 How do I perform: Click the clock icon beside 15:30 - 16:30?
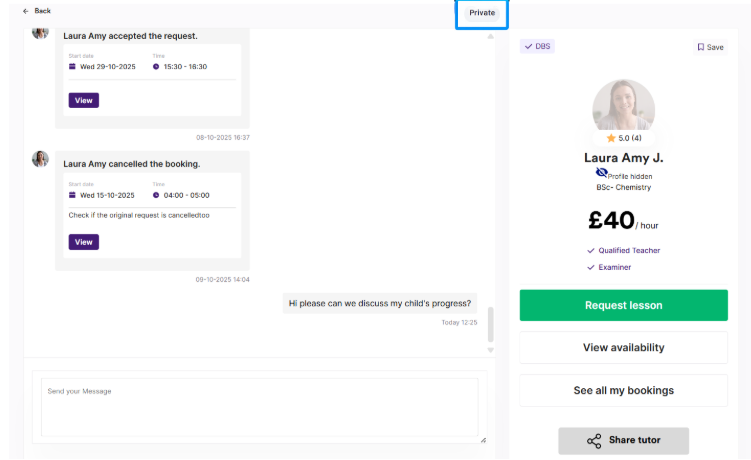(x=156, y=66)
